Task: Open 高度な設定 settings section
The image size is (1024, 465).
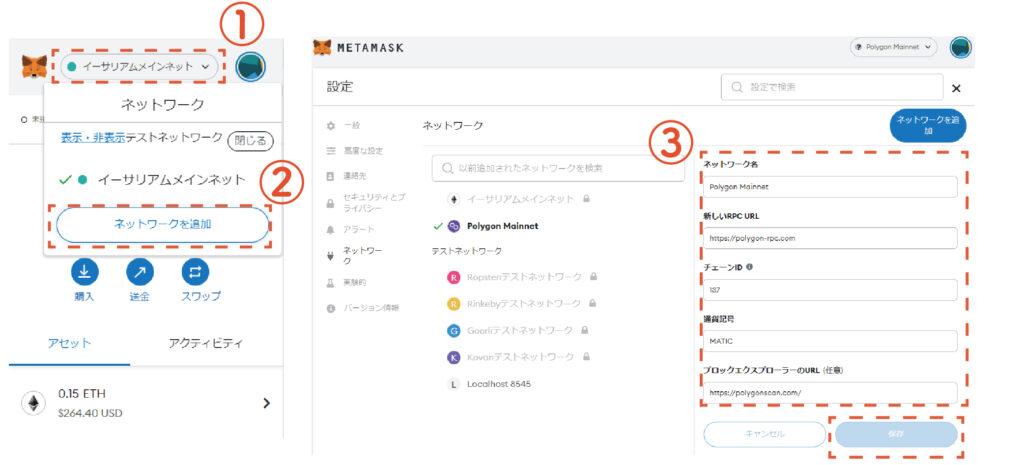Action: coord(364,151)
